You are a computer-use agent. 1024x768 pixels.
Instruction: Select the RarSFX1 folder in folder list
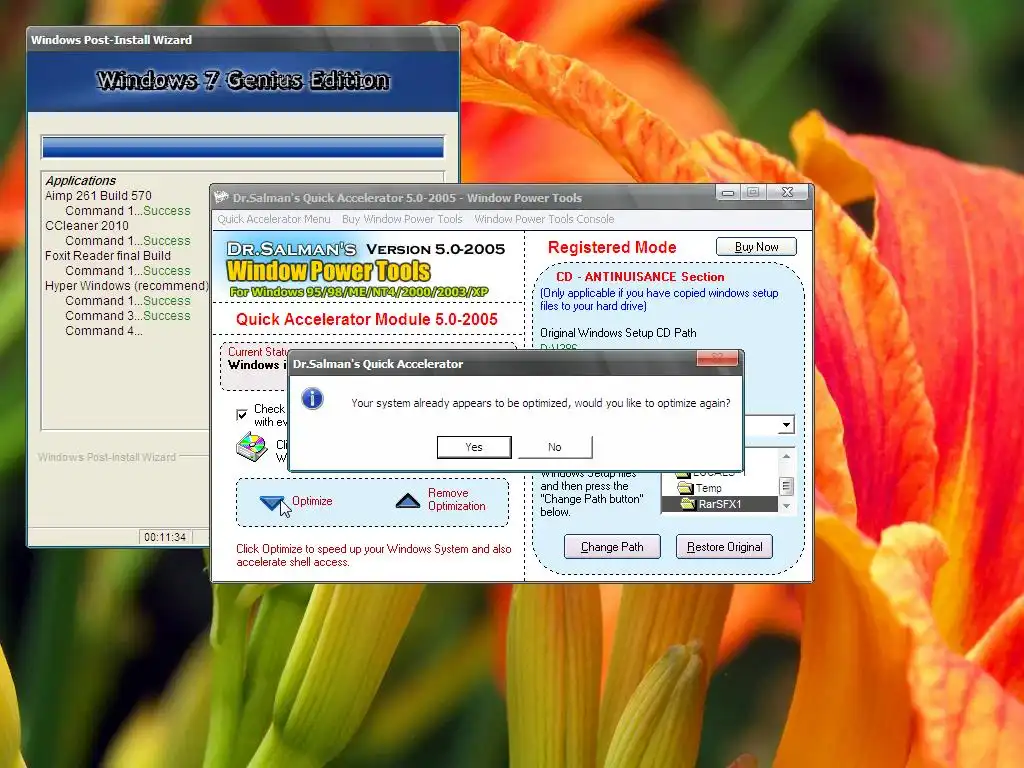click(x=720, y=504)
